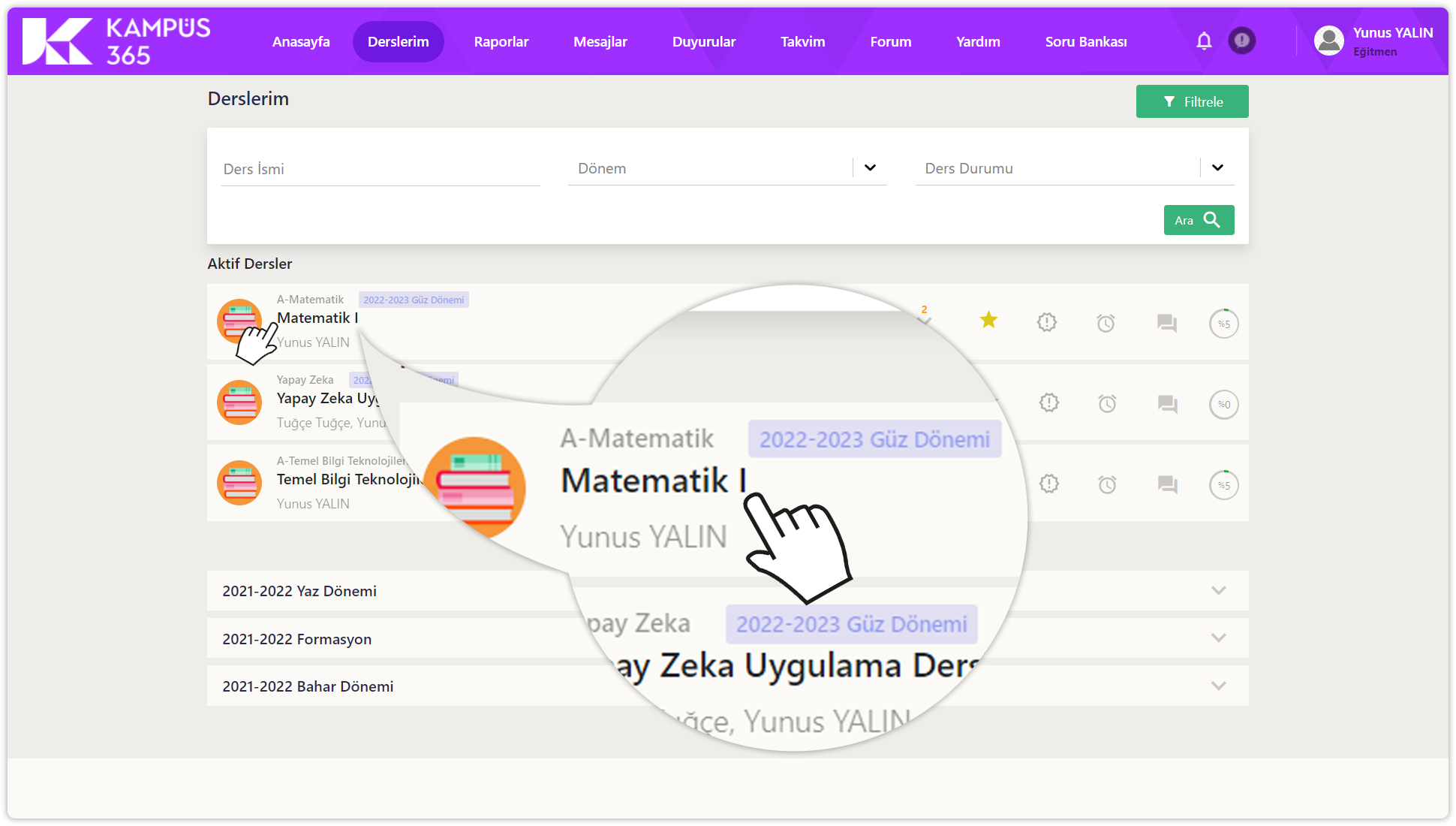Open the Ders Durumu dropdown

tap(1217, 168)
